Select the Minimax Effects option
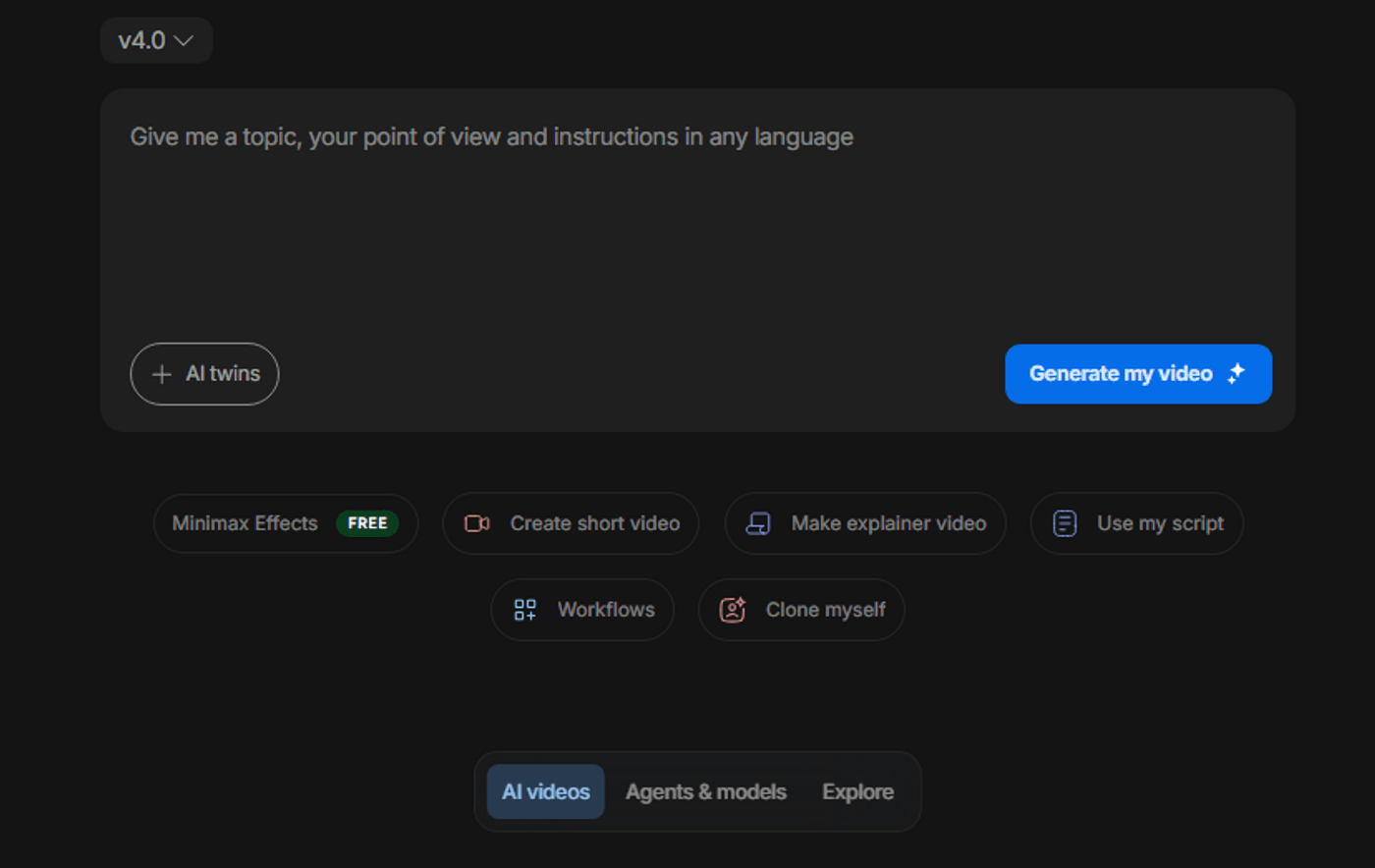The width and height of the screenshot is (1375, 868). pyautogui.click(x=245, y=523)
